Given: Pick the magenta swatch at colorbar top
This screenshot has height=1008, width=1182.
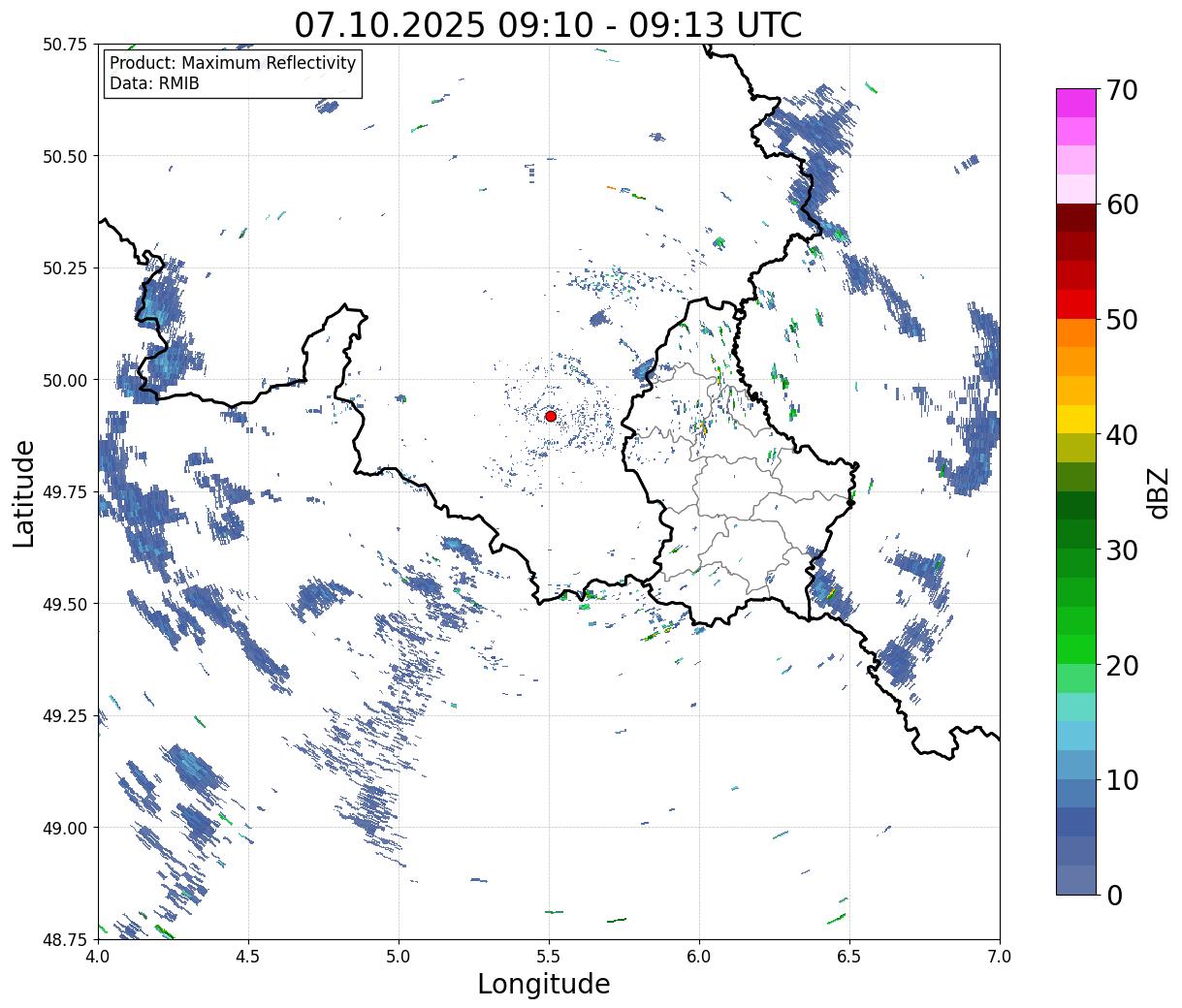Looking at the screenshot, I should 1076,103.
